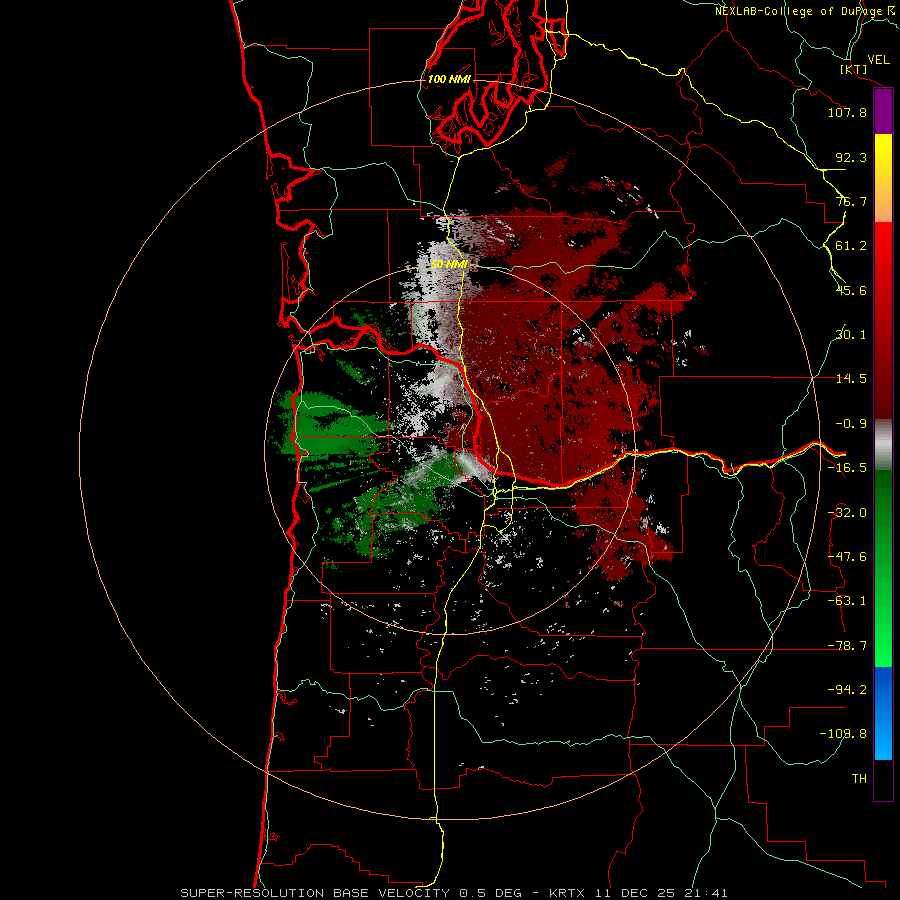Pick the green segment of the velocity scale

(x=883, y=568)
